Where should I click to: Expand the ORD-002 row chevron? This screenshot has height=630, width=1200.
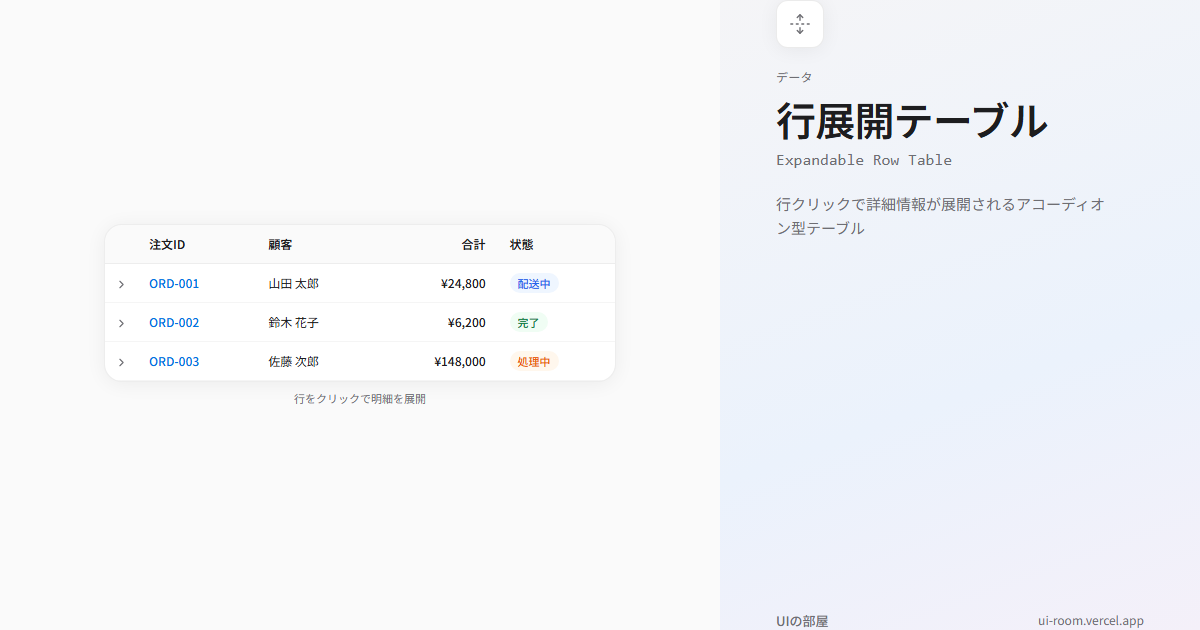[121, 323]
